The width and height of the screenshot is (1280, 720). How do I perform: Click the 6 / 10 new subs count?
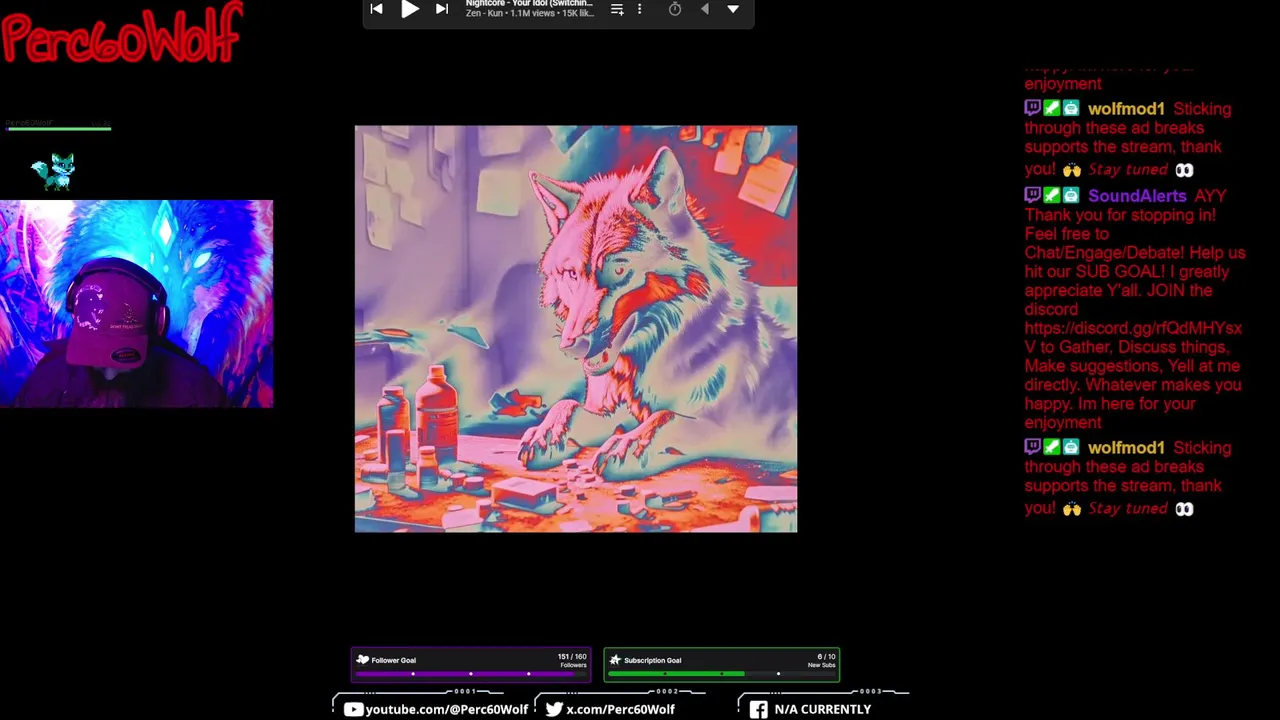tap(826, 657)
